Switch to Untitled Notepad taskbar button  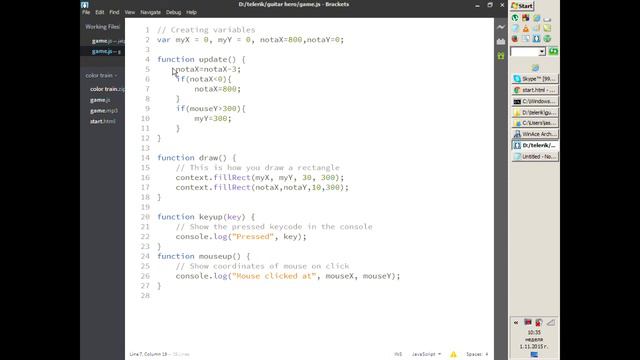535,156
